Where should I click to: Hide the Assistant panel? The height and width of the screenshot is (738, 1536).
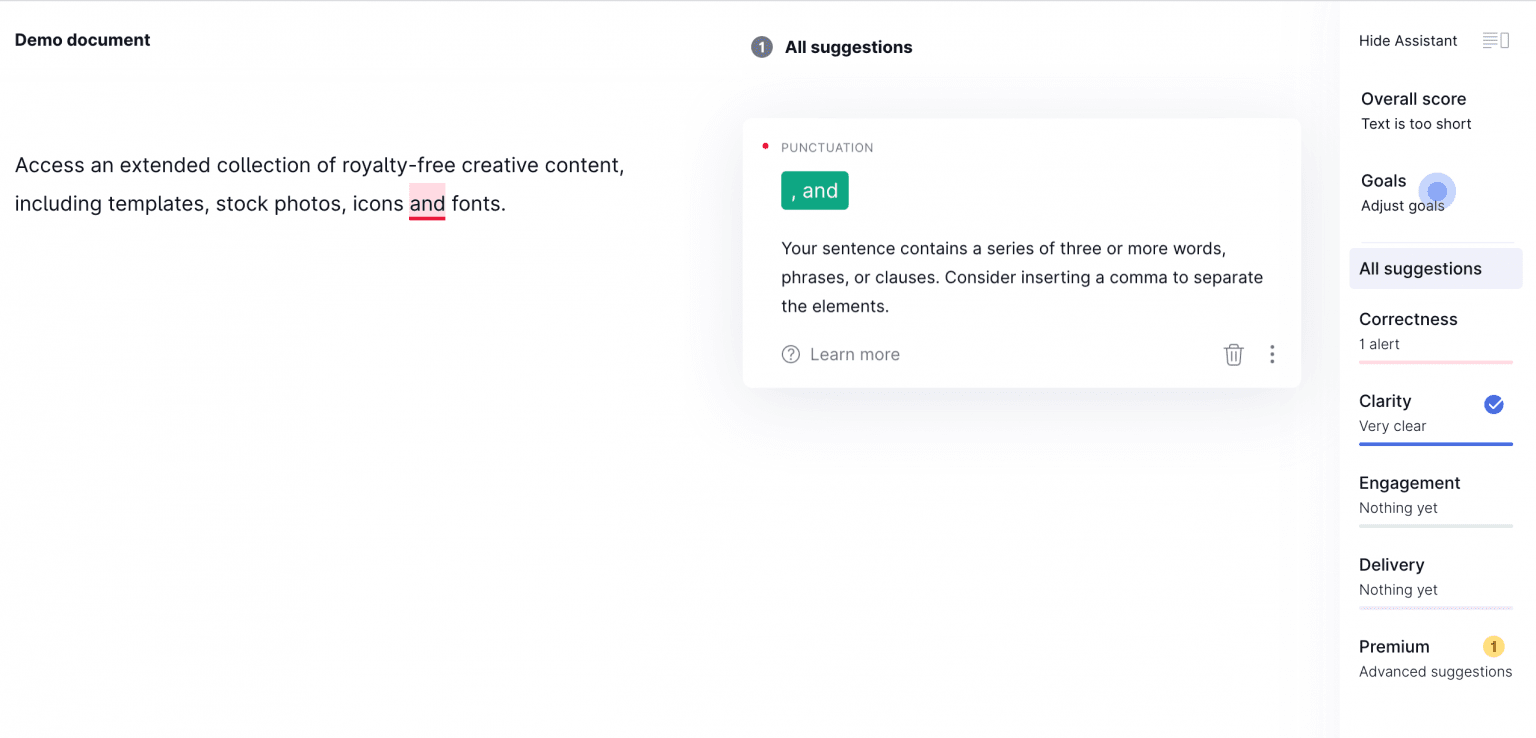(1408, 40)
